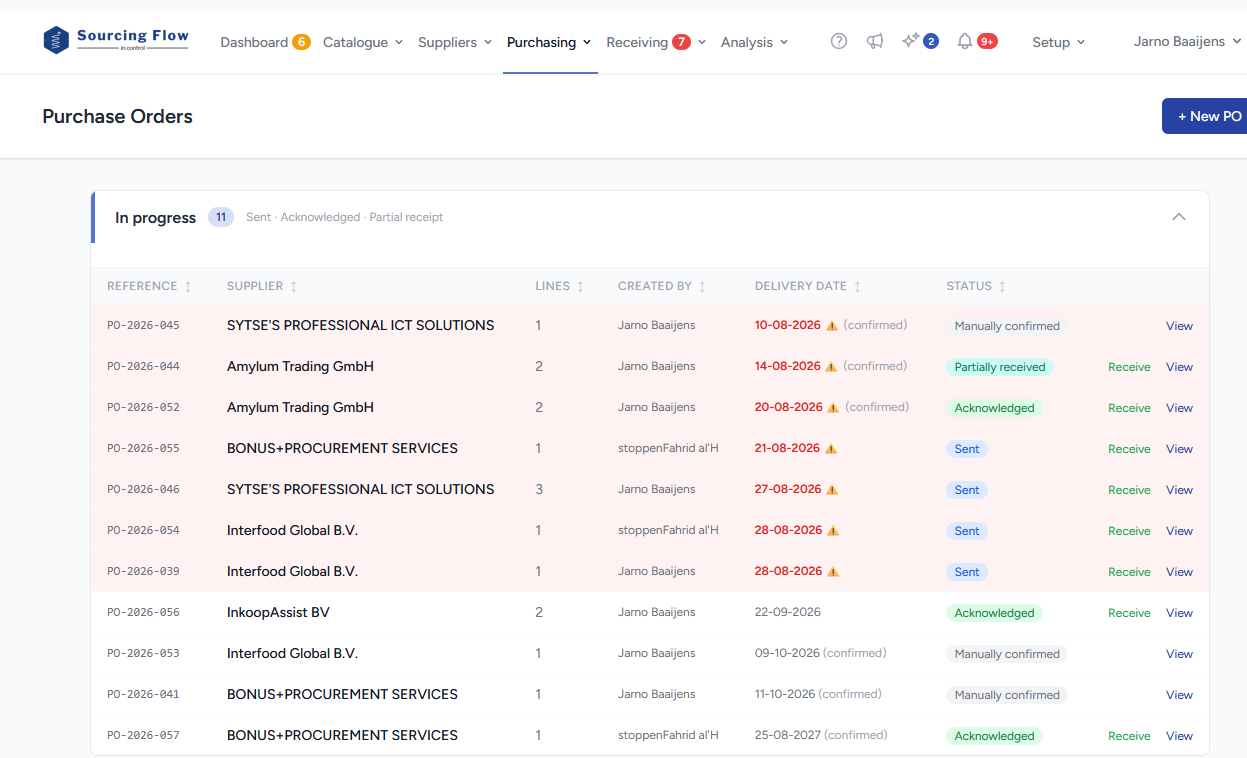Viewport: 1247px width, 758px height.
Task: Receive purchase order PO-2026-044
Action: pyautogui.click(x=1129, y=367)
